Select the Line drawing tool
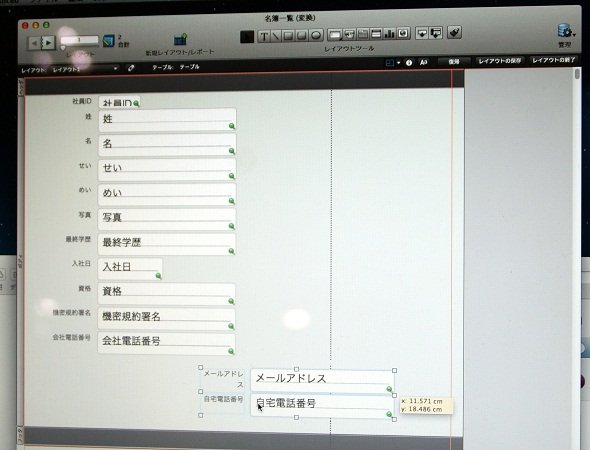The image size is (590, 450). coord(276,36)
